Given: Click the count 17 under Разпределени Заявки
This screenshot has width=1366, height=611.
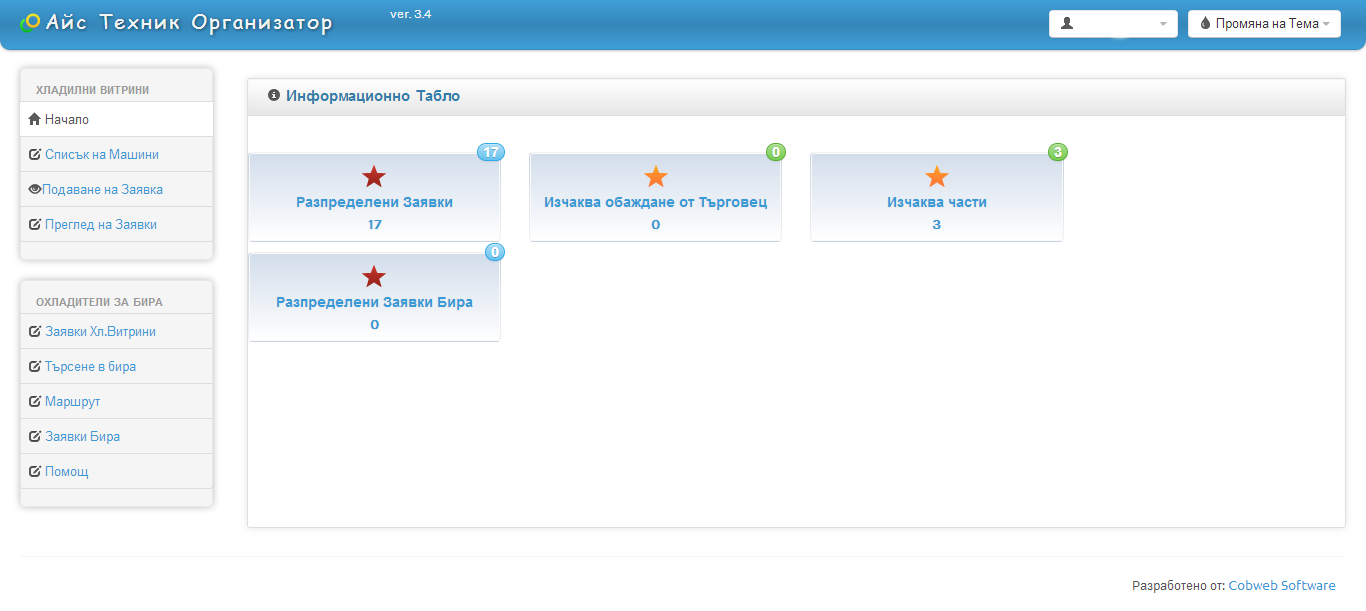Looking at the screenshot, I should click(374, 225).
